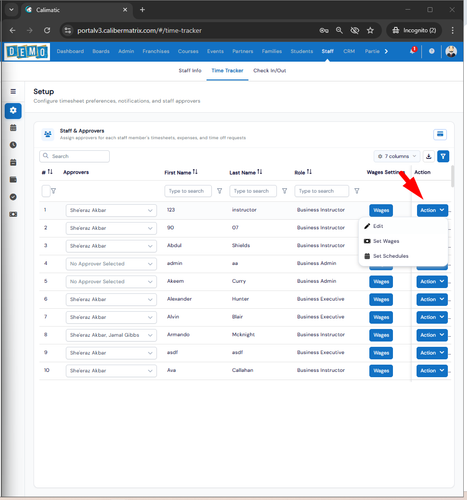Screen dimensions: 467x500
Task: Bookmark page with the star icon
Action: pos(370,30)
